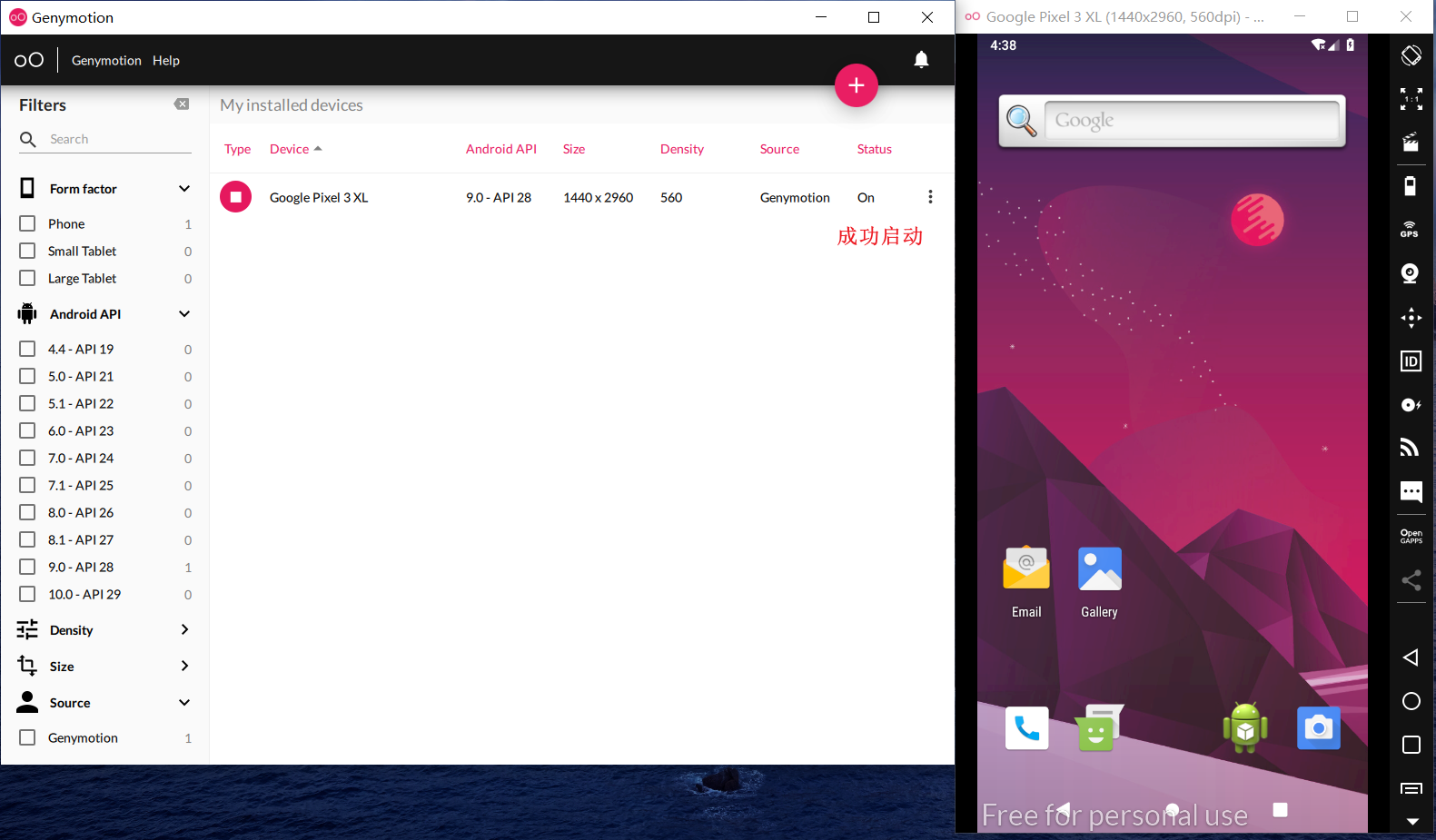Screen dimensions: 1436x840
Task: Click the Genymotion logo in header
Action: [29, 60]
